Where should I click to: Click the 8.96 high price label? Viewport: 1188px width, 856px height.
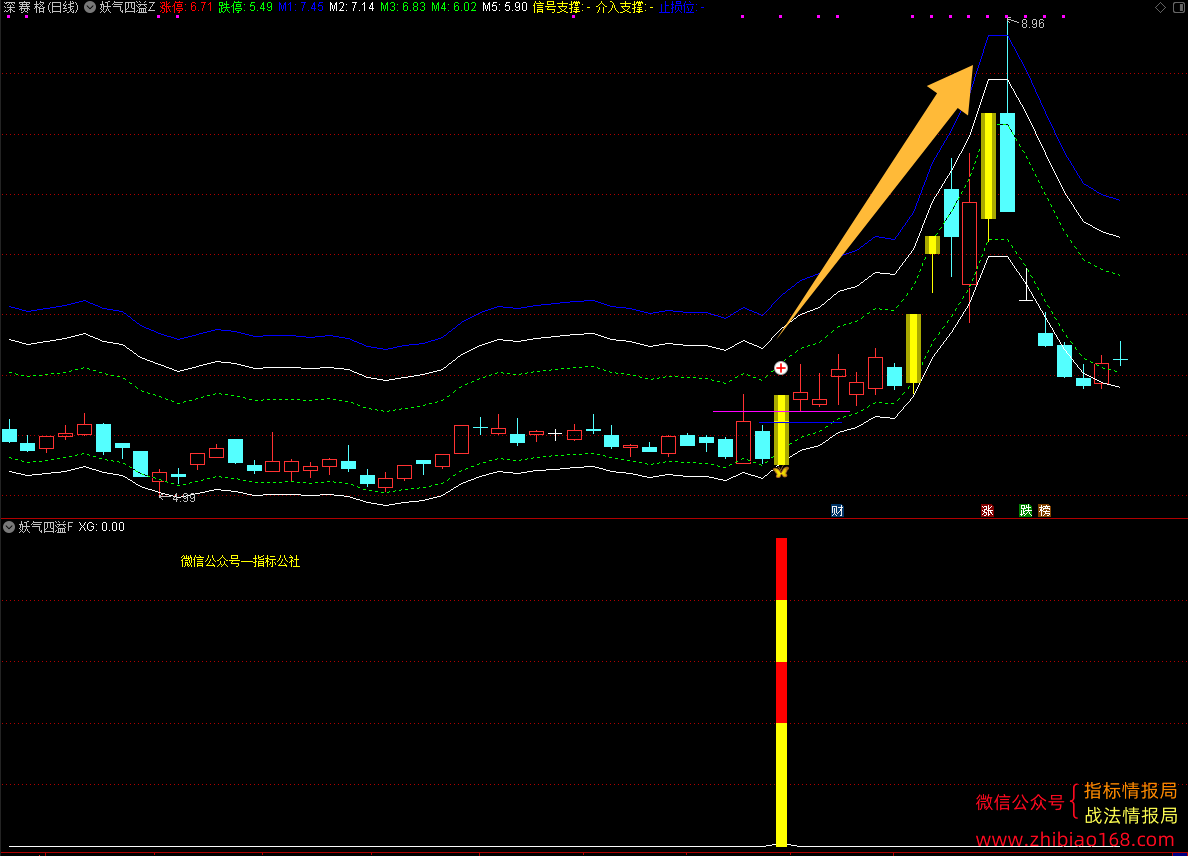click(x=1033, y=24)
